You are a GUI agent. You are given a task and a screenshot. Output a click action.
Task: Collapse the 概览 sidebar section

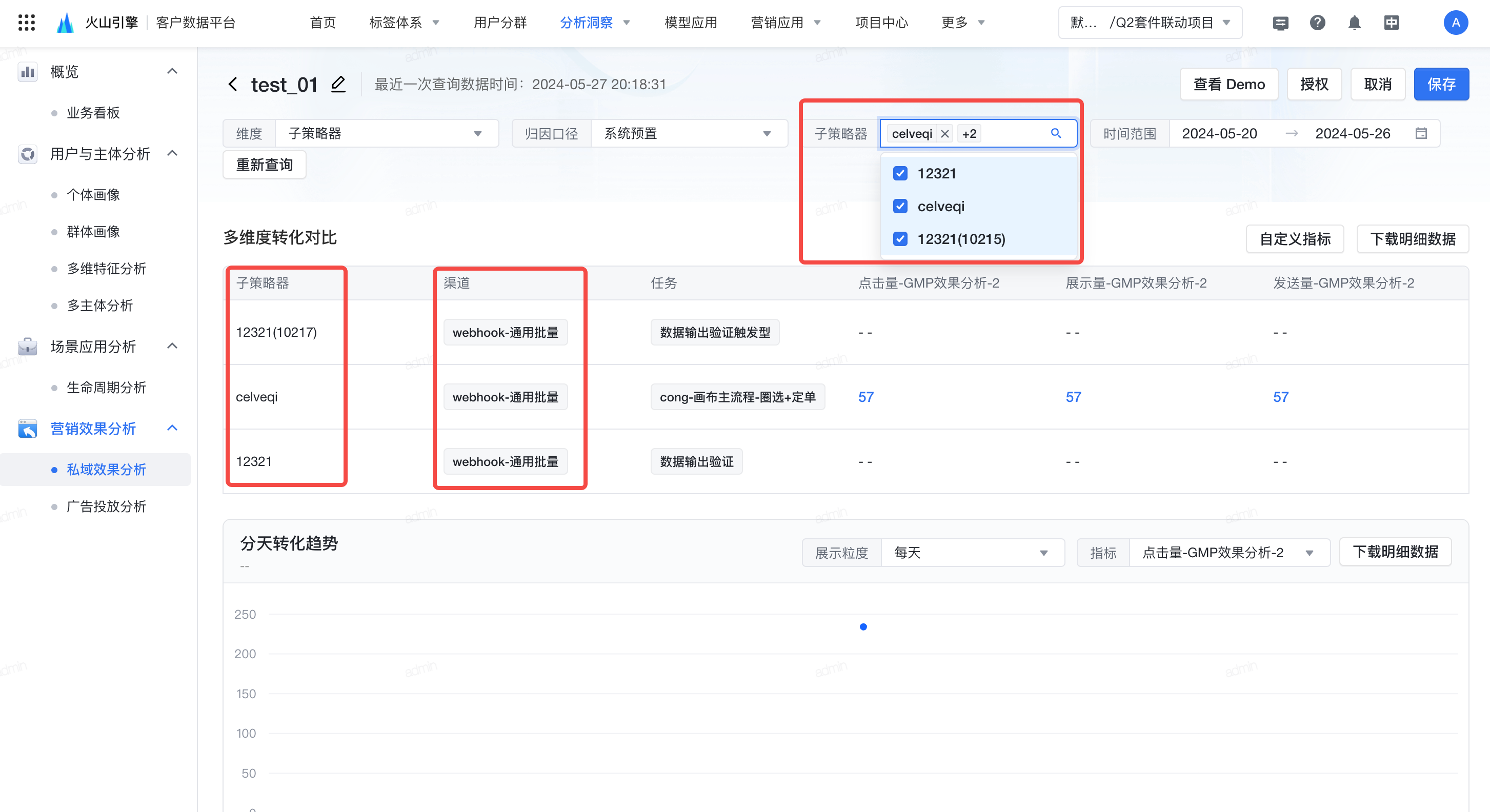tap(172, 71)
